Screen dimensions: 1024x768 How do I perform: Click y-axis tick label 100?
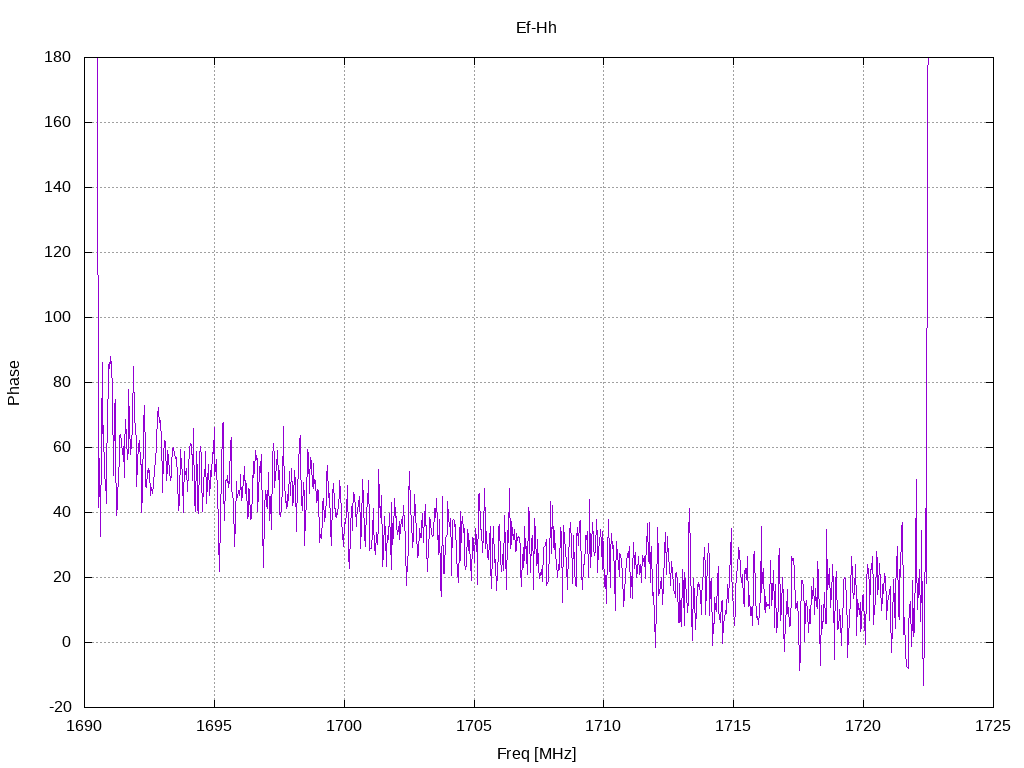coord(57,317)
